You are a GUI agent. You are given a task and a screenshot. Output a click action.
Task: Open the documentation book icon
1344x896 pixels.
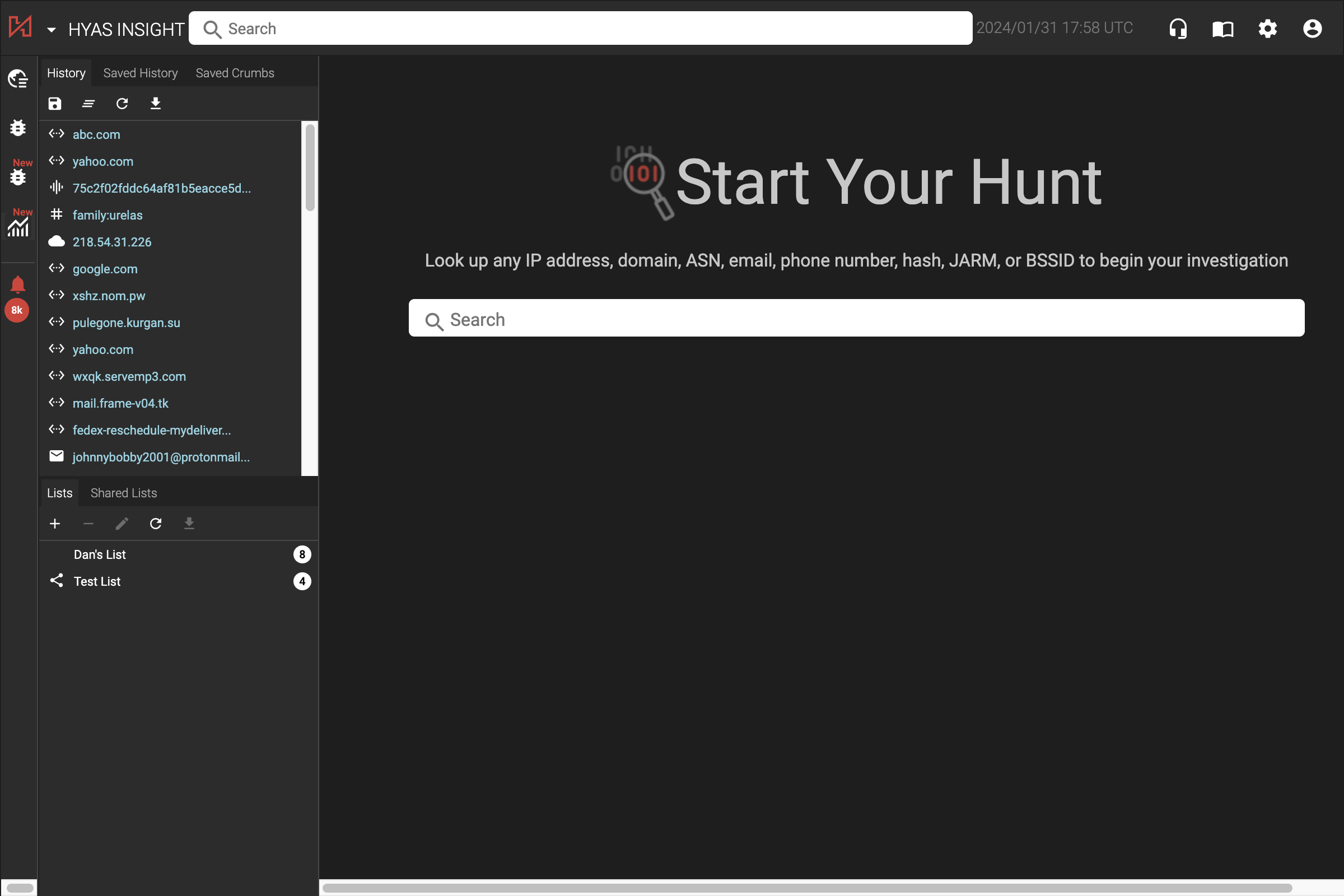(x=1222, y=29)
